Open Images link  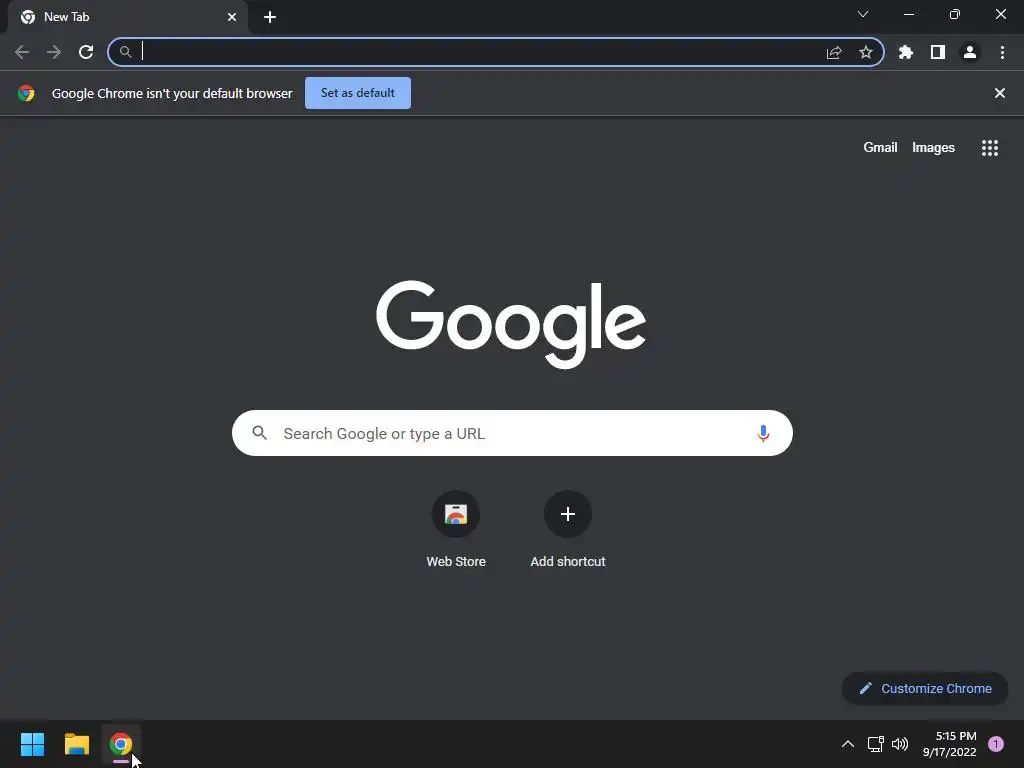[933, 148]
